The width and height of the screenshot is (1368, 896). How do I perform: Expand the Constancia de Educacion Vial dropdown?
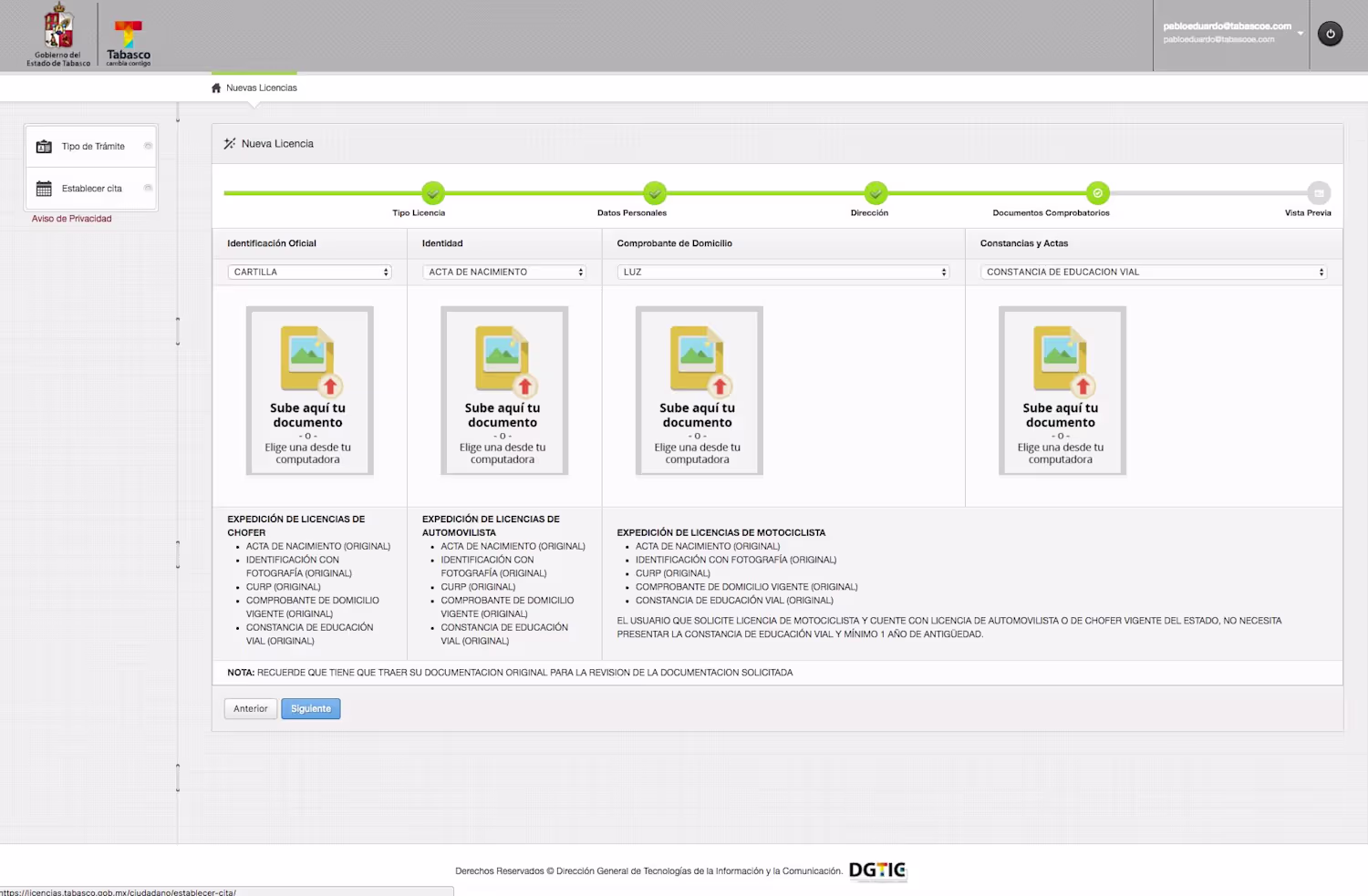coord(1154,272)
